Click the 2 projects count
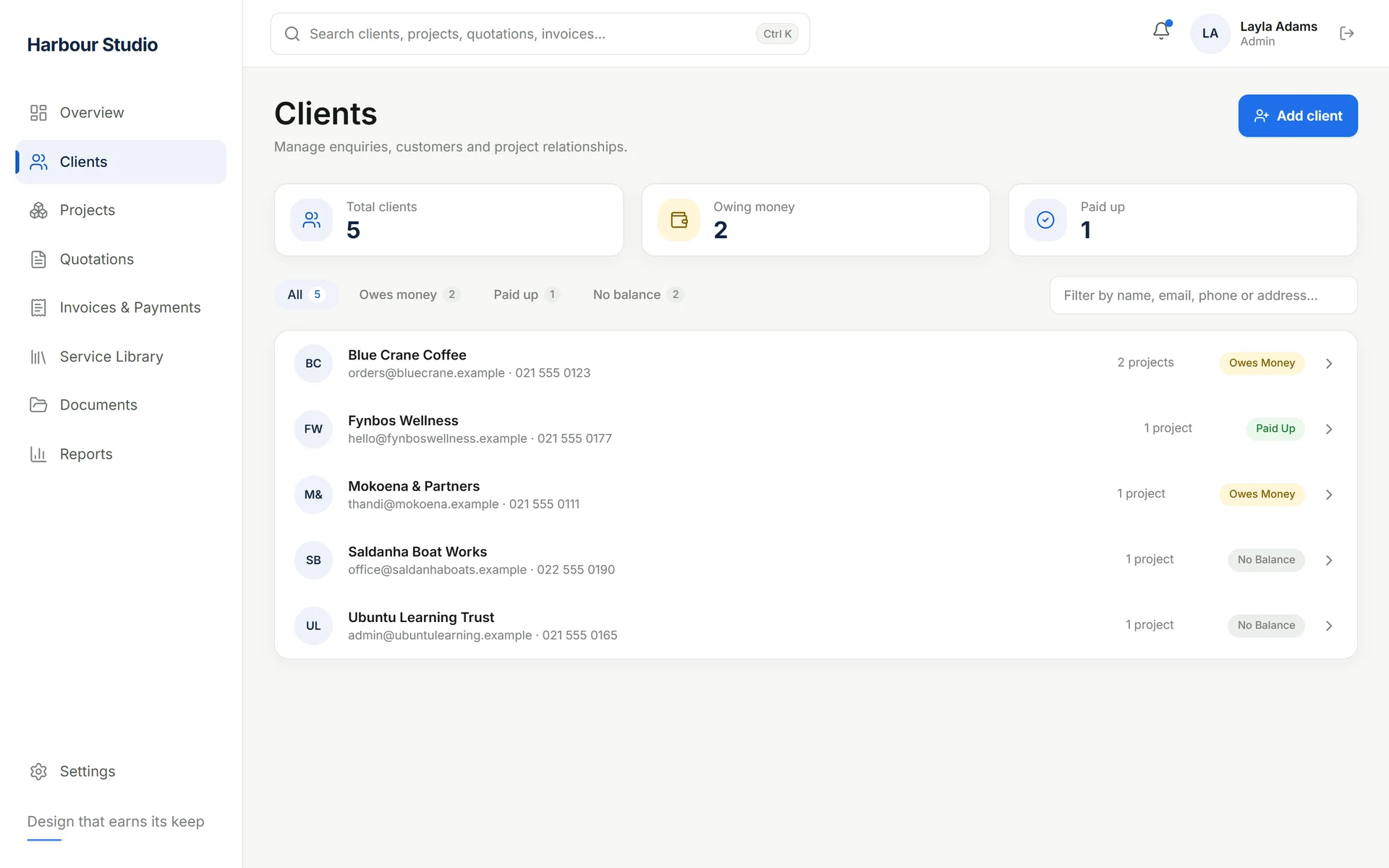 click(1145, 362)
